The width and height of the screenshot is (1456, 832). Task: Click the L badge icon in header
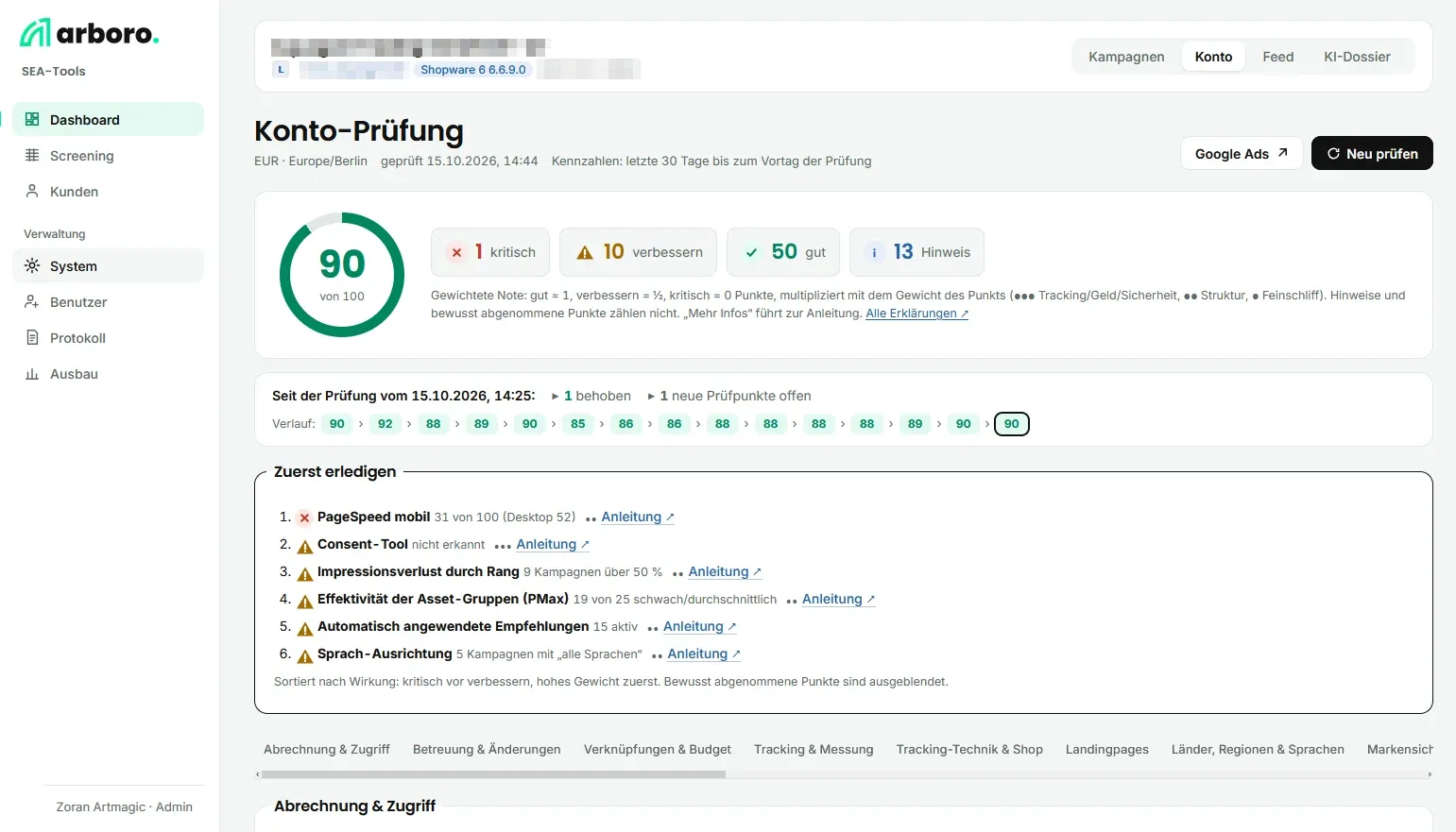click(281, 70)
